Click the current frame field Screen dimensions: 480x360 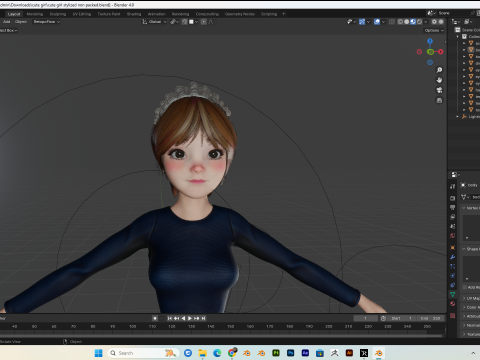coord(366,318)
